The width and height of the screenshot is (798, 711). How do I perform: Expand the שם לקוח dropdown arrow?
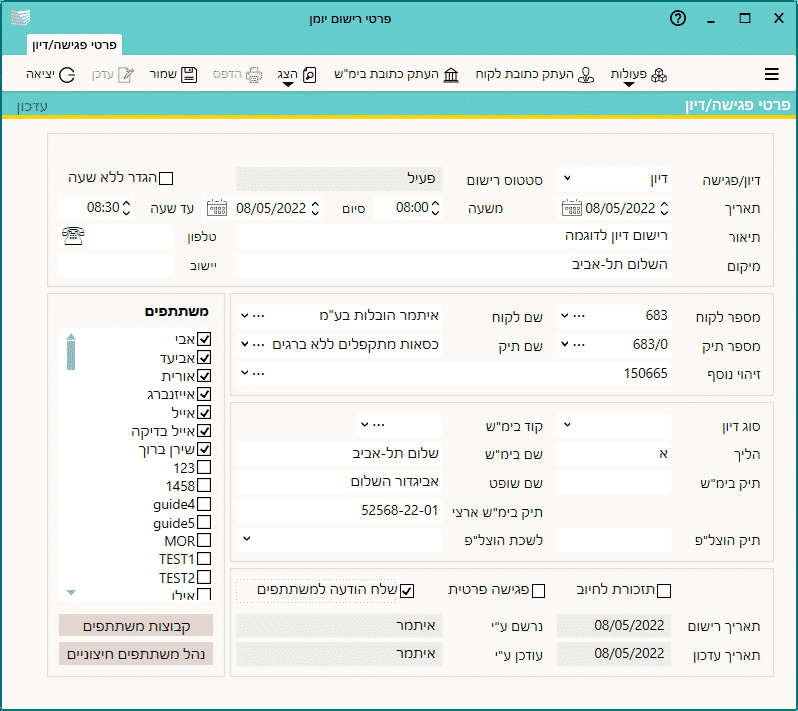pos(245,316)
